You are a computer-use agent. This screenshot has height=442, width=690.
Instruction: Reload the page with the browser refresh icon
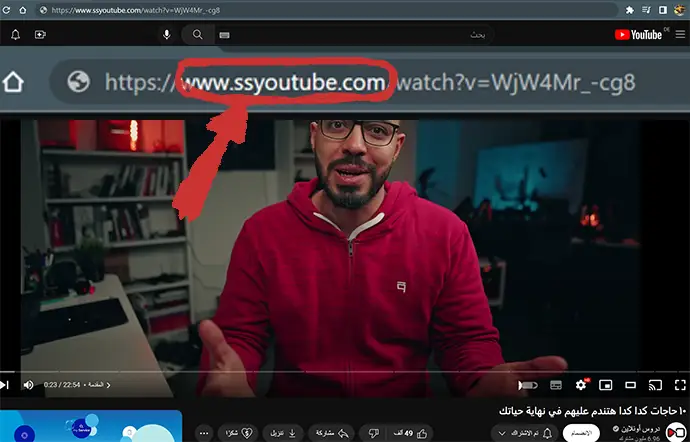[x=5, y=10]
